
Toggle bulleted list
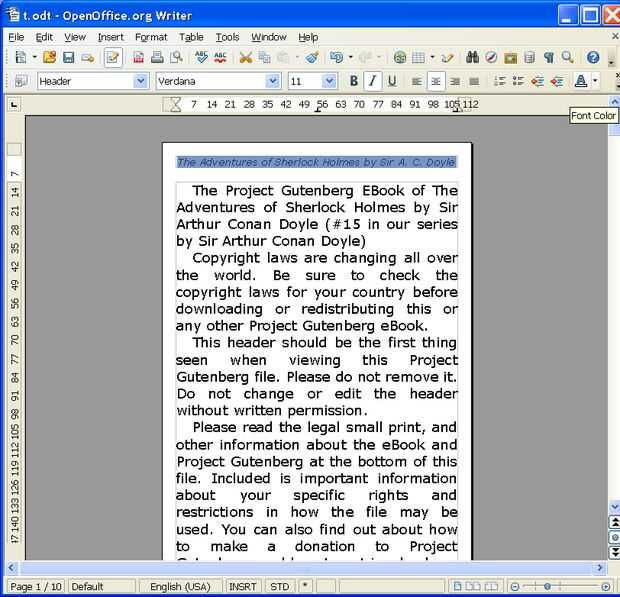[518, 81]
